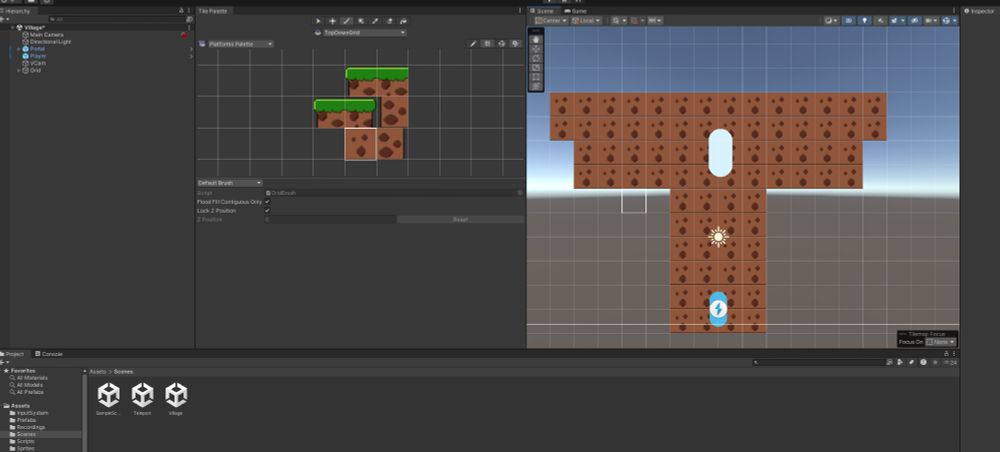The height and width of the screenshot is (452, 1000).
Task: Switch to the Game tab
Action: click(x=578, y=11)
